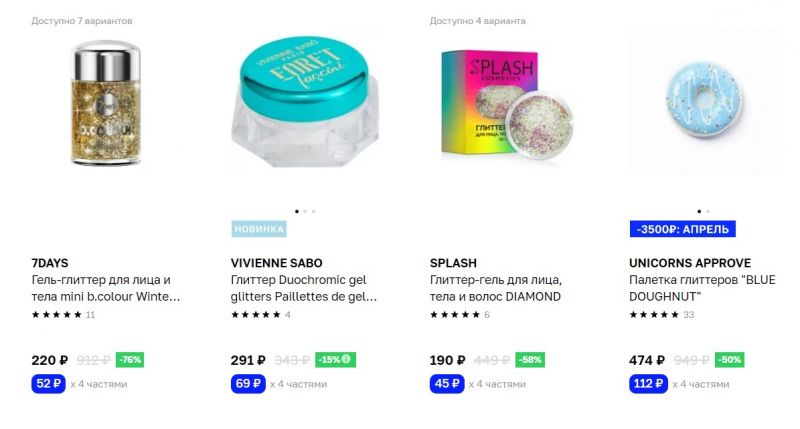The height and width of the screenshot is (429, 800).
Task: Select second carousel dot under Vivienne Sabo image
Action: [x=305, y=211]
